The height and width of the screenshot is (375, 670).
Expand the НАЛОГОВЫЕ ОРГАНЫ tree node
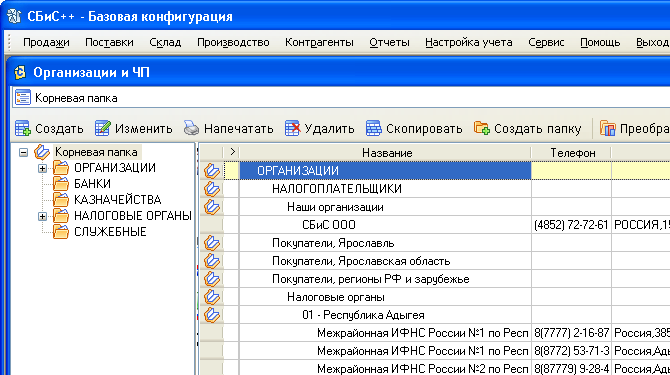[x=42, y=216]
